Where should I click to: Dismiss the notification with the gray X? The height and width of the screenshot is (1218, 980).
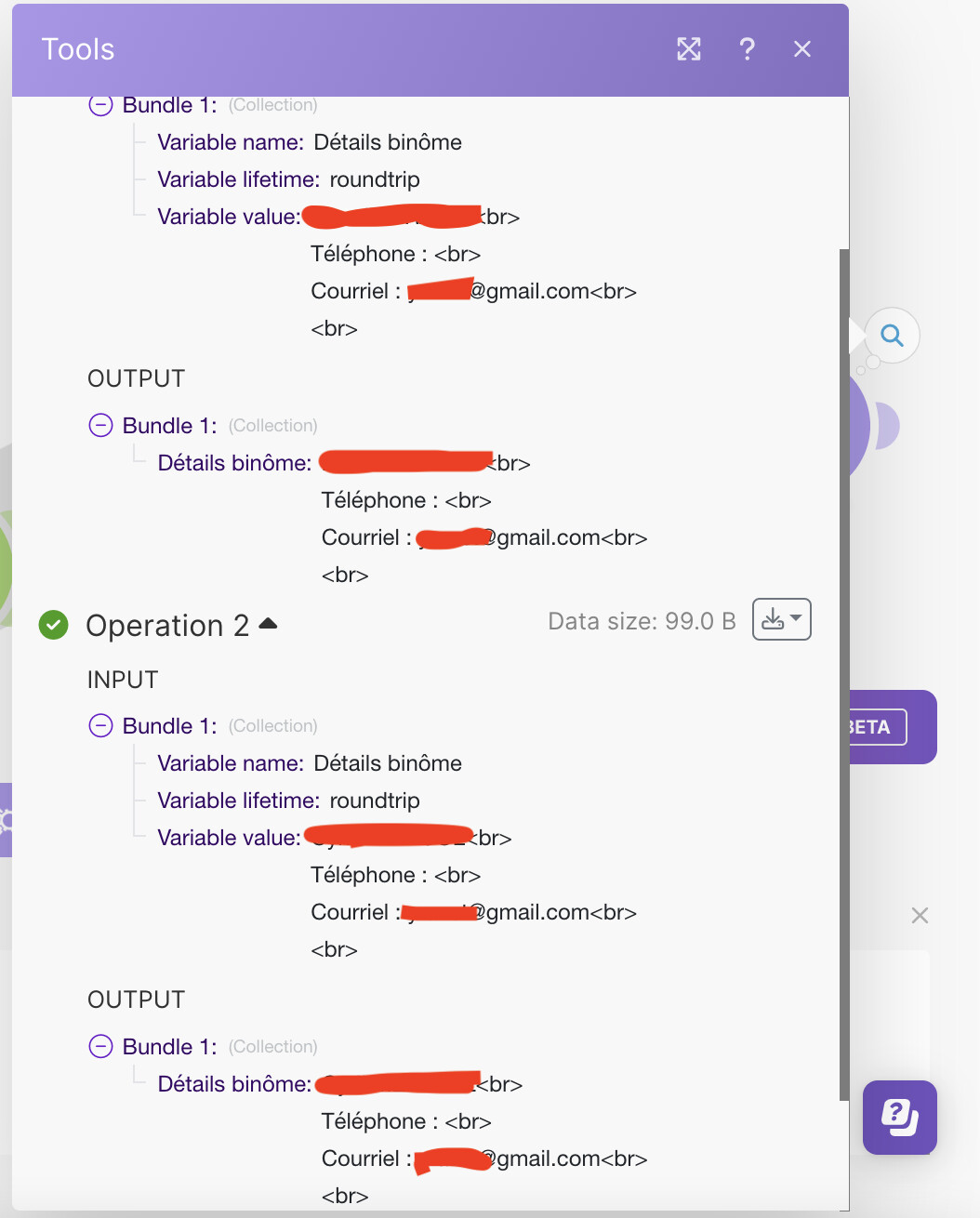click(x=920, y=916)
